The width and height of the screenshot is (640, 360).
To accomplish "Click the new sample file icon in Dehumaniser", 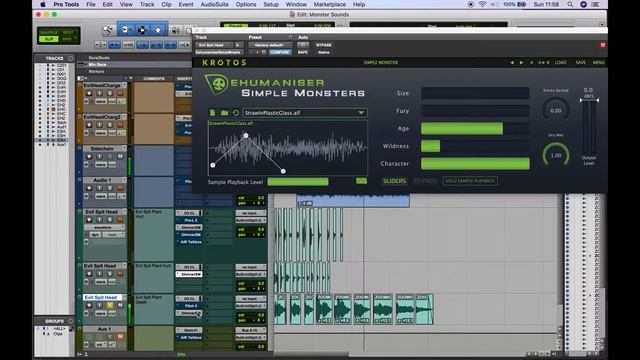I will pos(212,113).
